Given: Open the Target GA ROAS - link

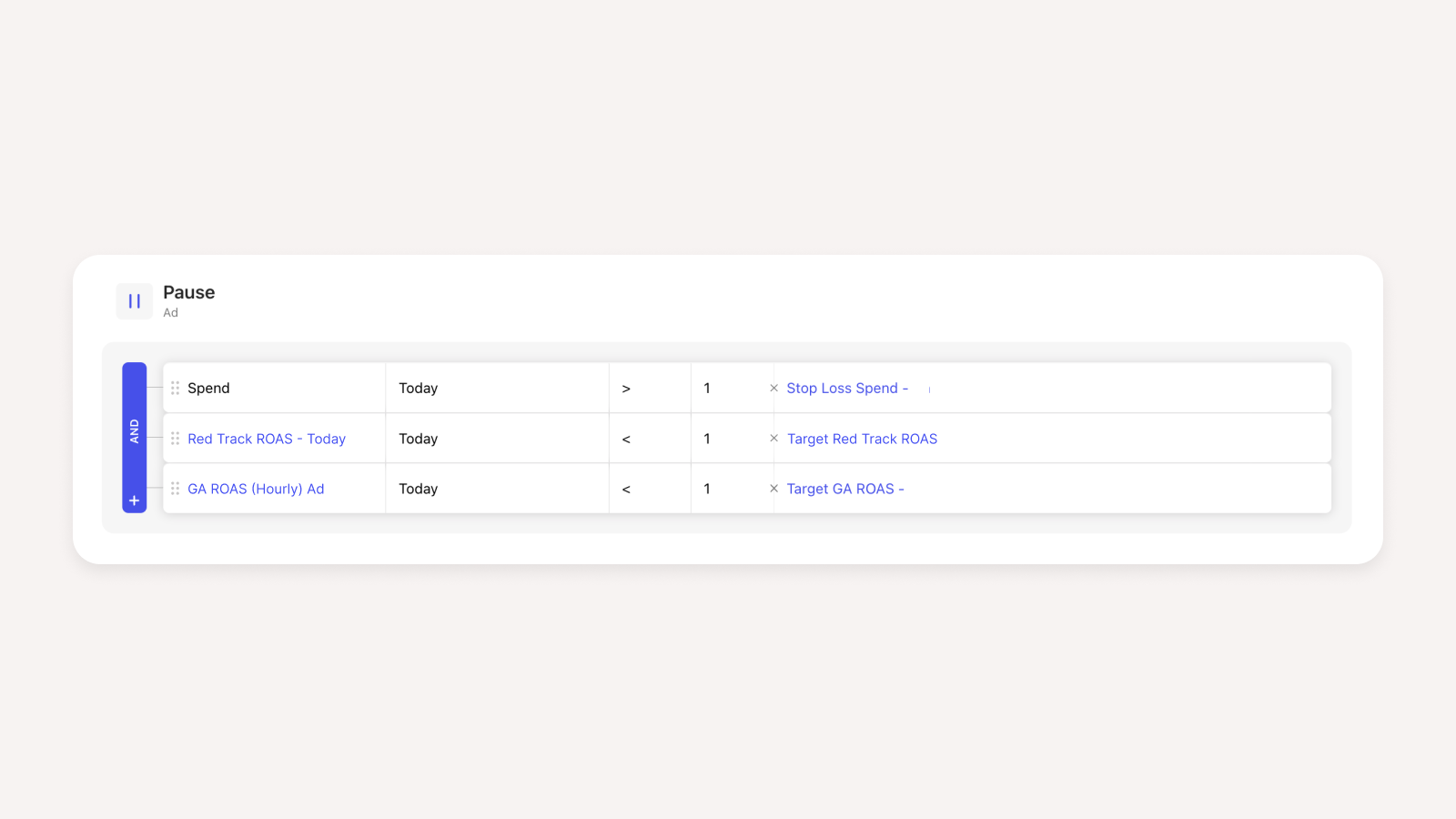Looking at the screenshot, I should point(845,489).
